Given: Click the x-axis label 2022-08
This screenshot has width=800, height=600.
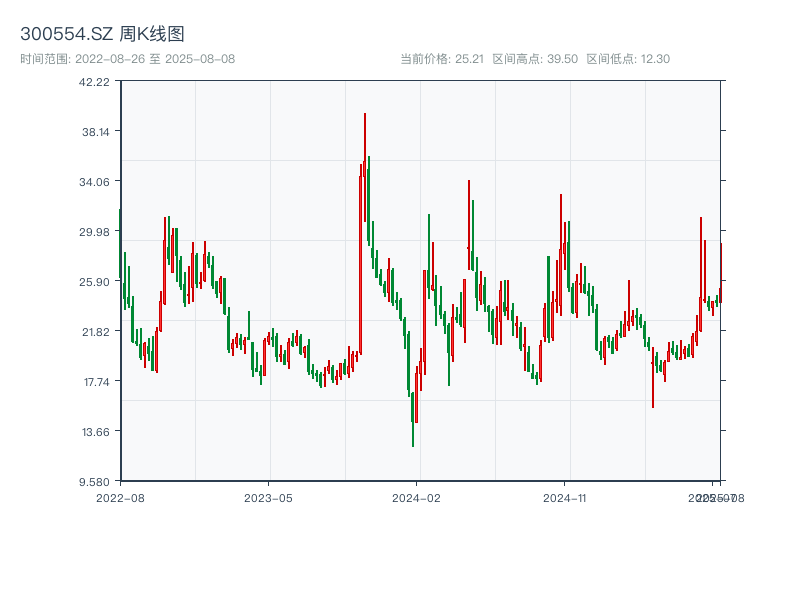Looking at the screenshot, I should [x=120, y=498].
